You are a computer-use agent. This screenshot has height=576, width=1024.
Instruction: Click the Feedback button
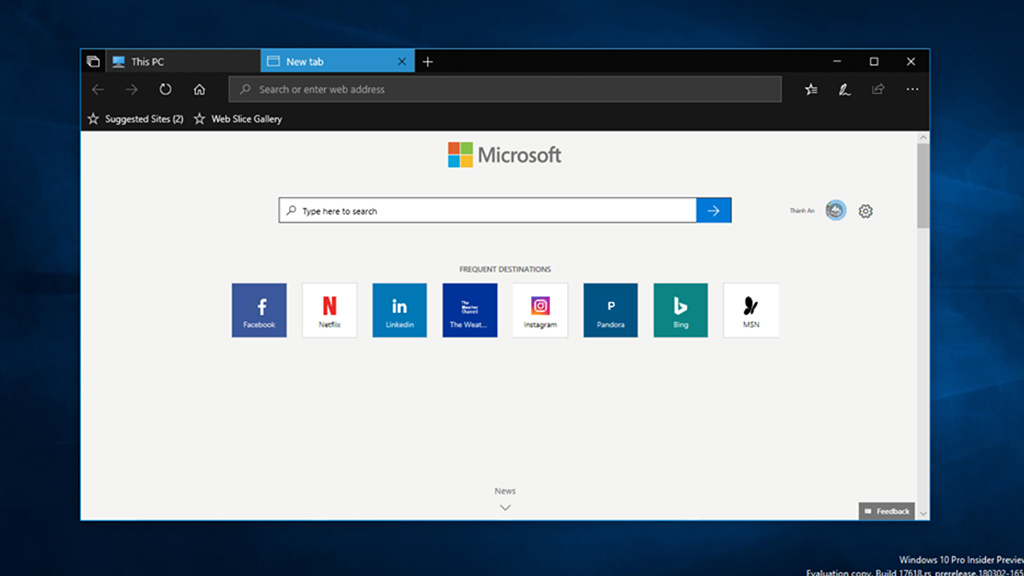pyautogui.click(x=886, y=511)
